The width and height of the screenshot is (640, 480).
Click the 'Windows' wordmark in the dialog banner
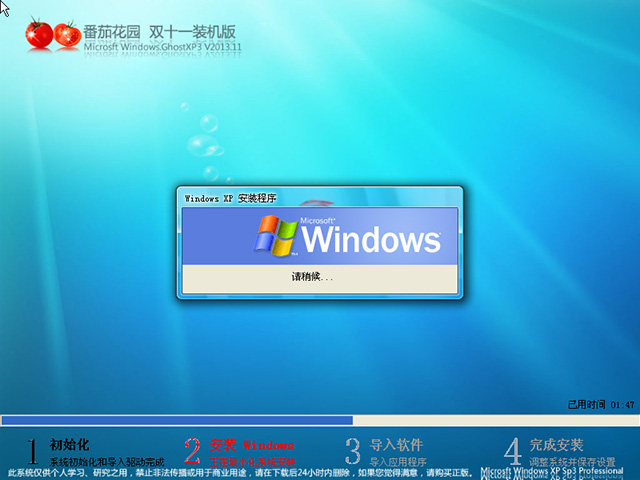pyautogui.click(x=371, y=240)
